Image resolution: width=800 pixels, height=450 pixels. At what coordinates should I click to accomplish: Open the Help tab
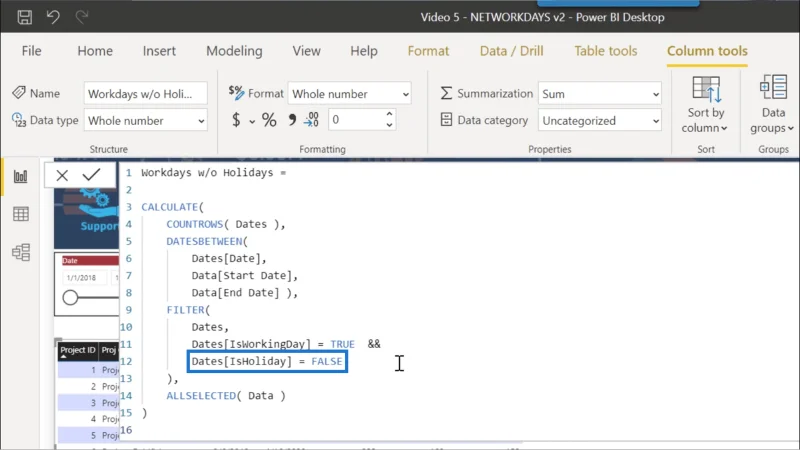click(364, 51)
